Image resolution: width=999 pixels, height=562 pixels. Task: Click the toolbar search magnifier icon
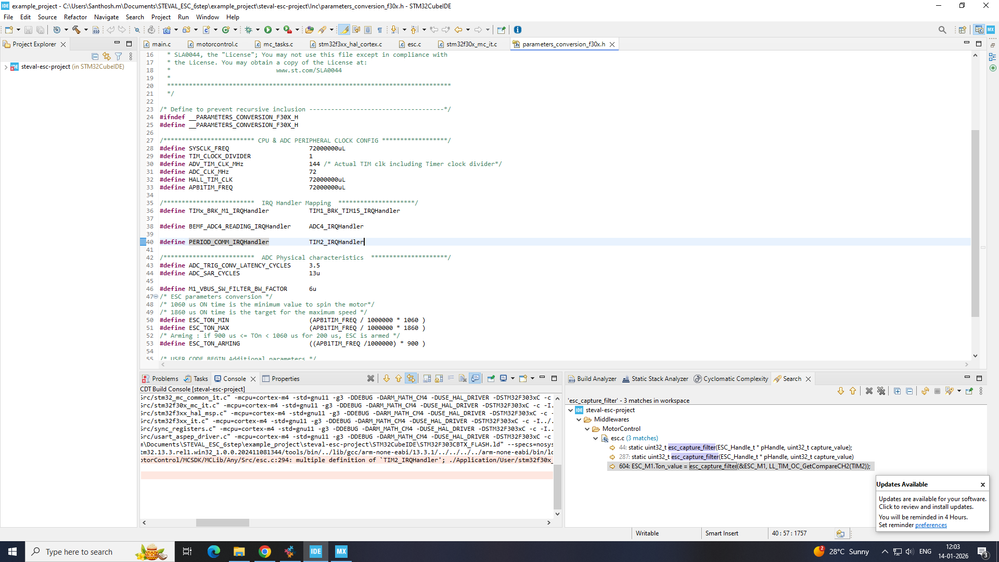(942, 30)
